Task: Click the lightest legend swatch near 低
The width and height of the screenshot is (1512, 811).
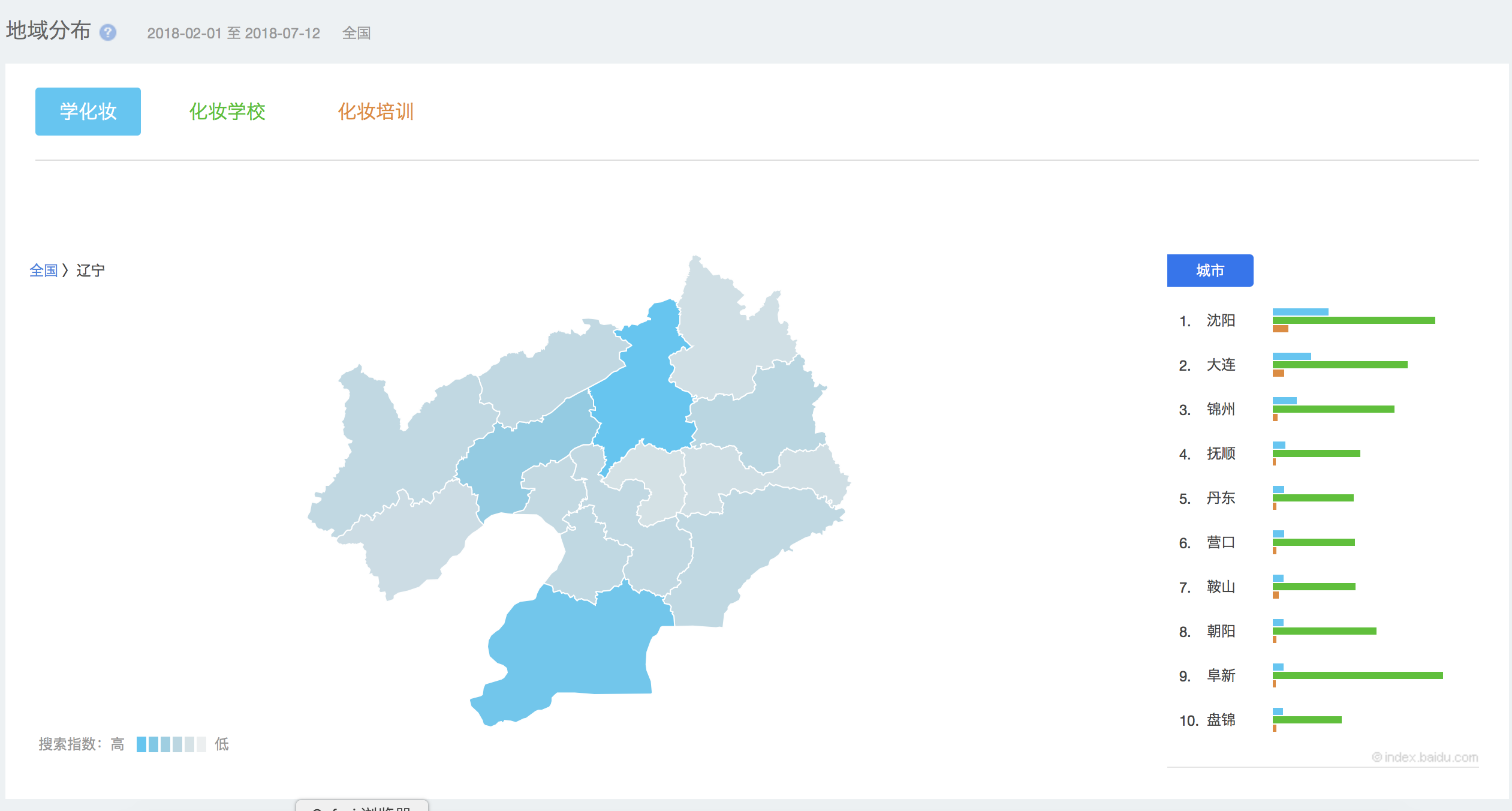Action: point(201,744)
